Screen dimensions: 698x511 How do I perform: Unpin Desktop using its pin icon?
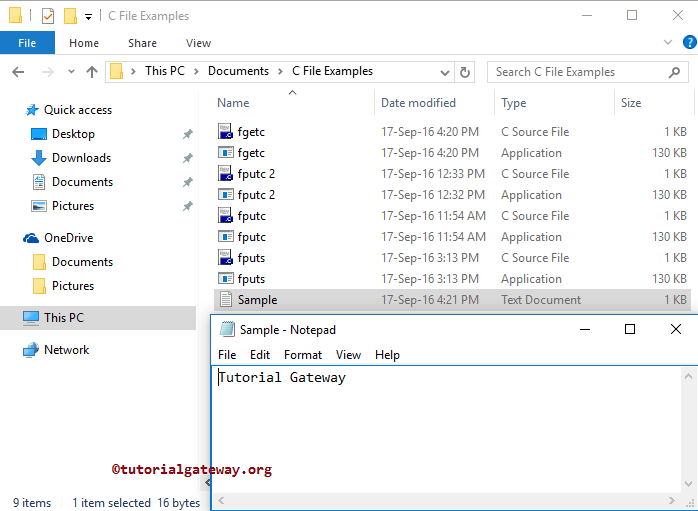click(x=188, y=134)
